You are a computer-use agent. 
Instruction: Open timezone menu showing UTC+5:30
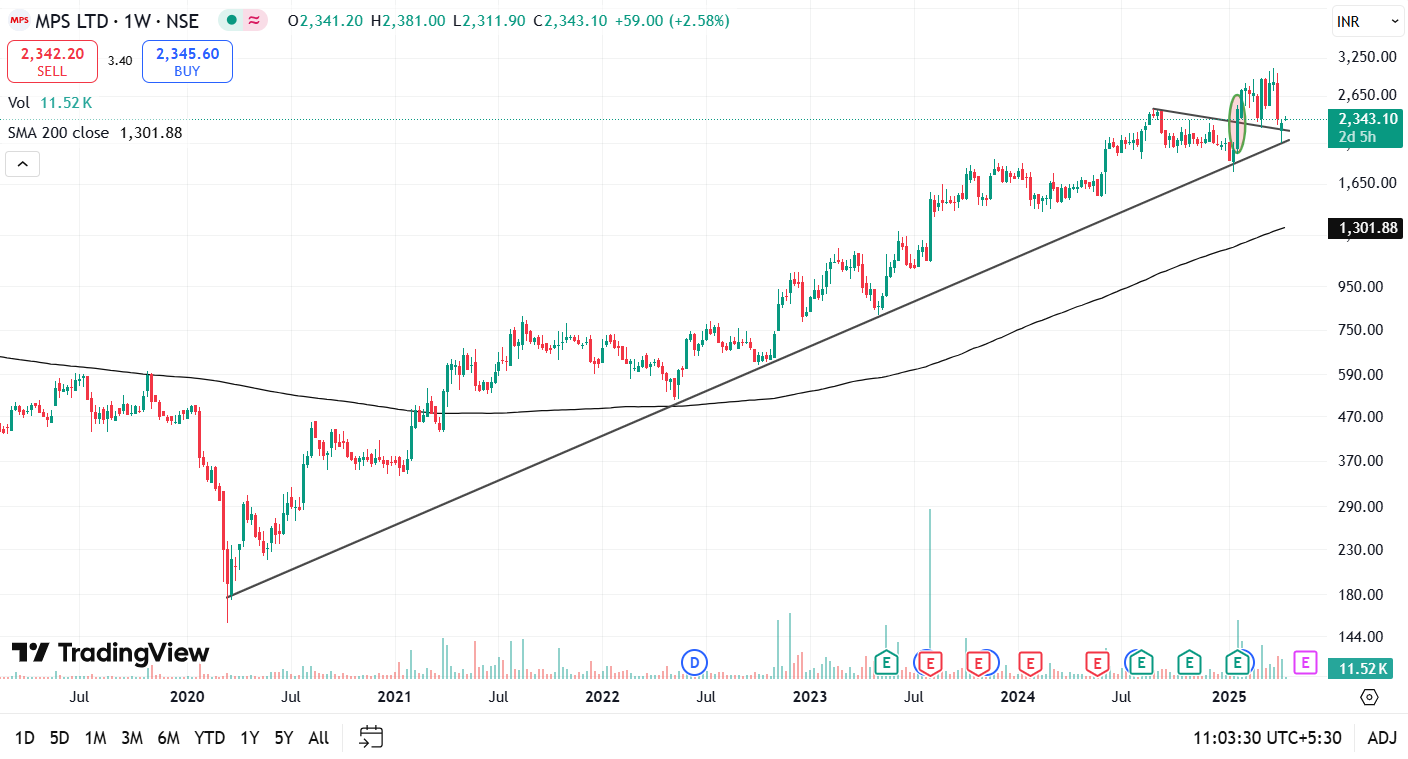tap(1267, 738)
